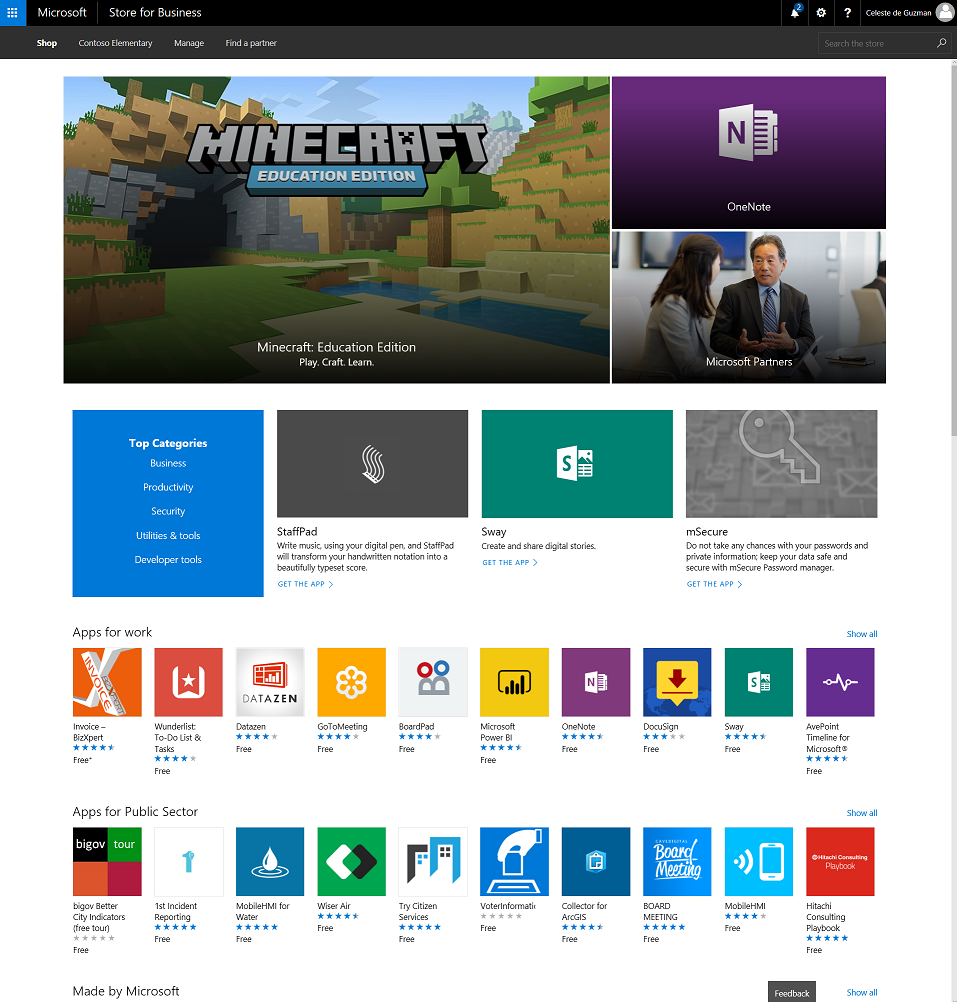Open the notifications bell icon
This screenshot has width=957, height=1002.
point(795,13)
